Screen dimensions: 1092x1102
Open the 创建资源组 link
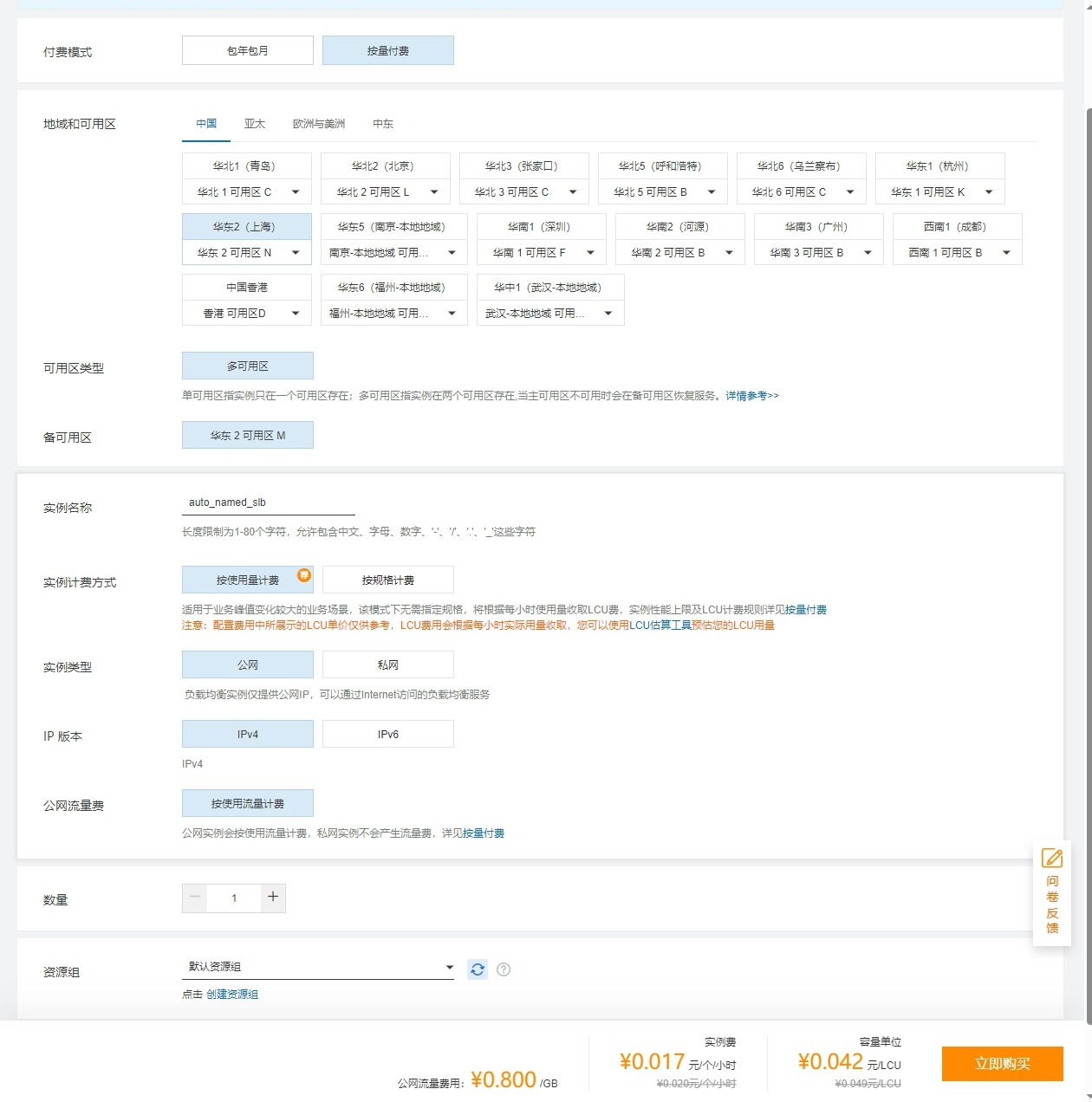tap(232, 995)
